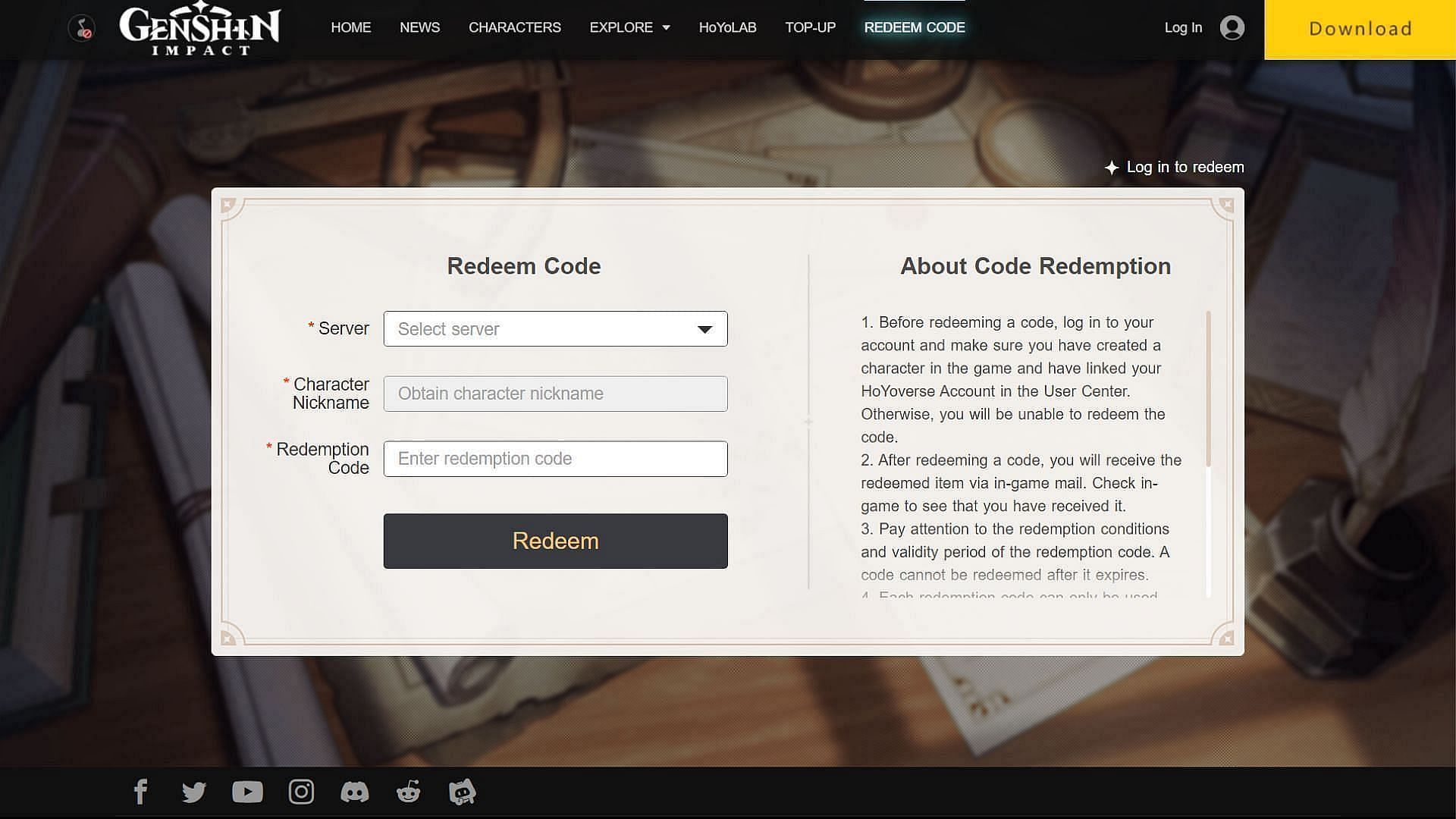
Task: Click the Twitter social media icon
Action: click(193, 791)
